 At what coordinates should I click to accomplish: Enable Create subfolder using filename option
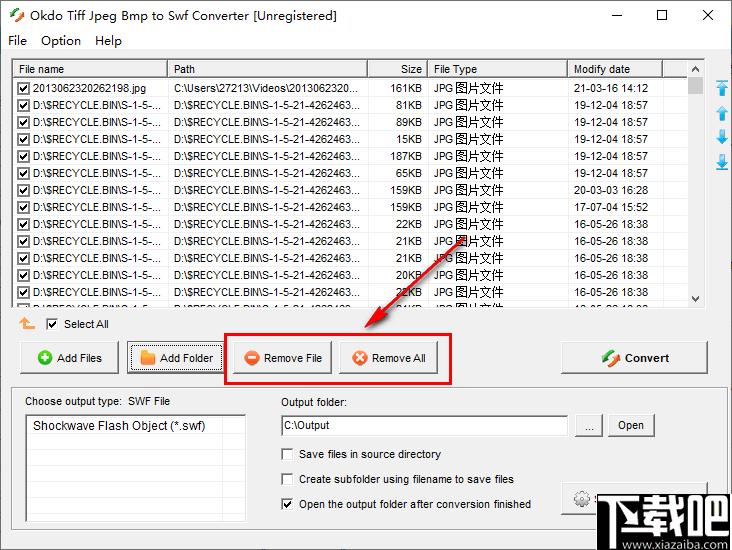[287, 479]
